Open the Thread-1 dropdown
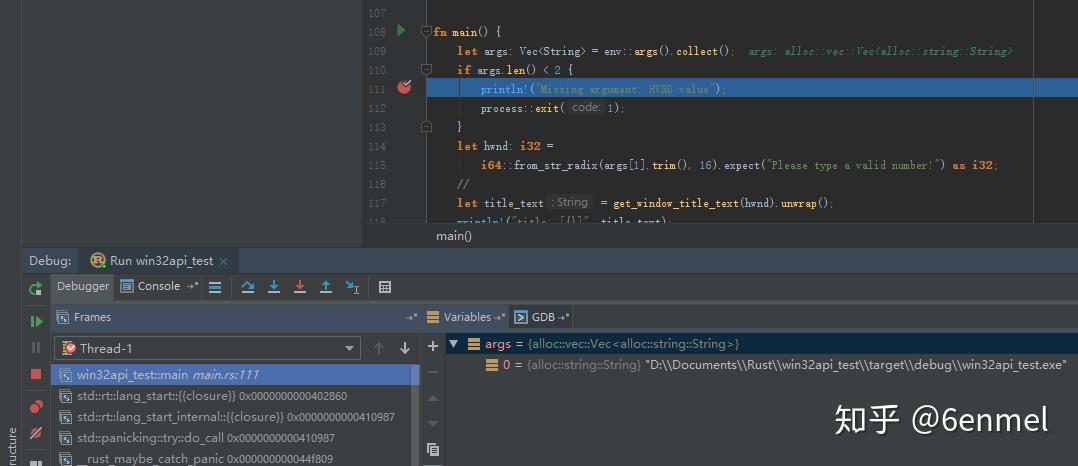1078x466 pixels. 207,348
